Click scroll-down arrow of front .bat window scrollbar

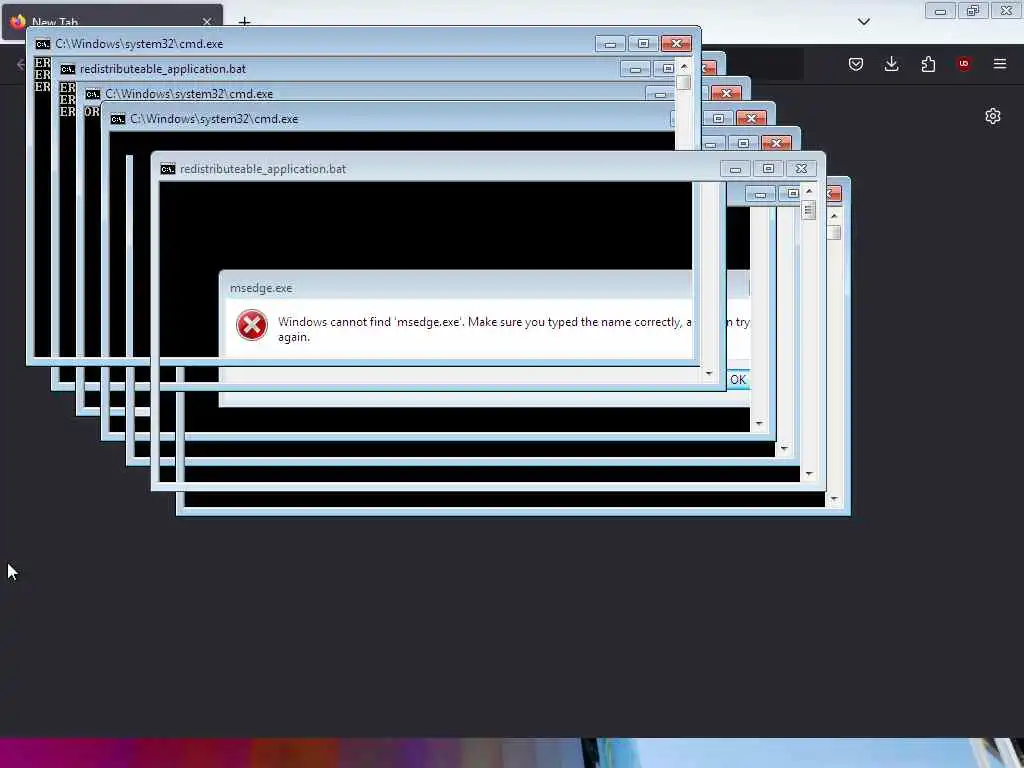[x=809, y=474]
